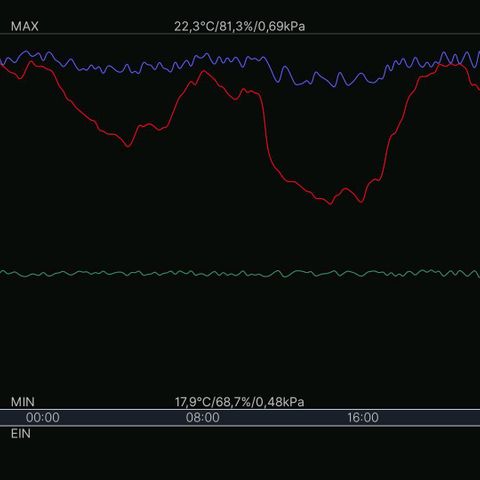Select the 08:00 time marker
The height and width of the screenshot is (480, 480).
point(203,418)
